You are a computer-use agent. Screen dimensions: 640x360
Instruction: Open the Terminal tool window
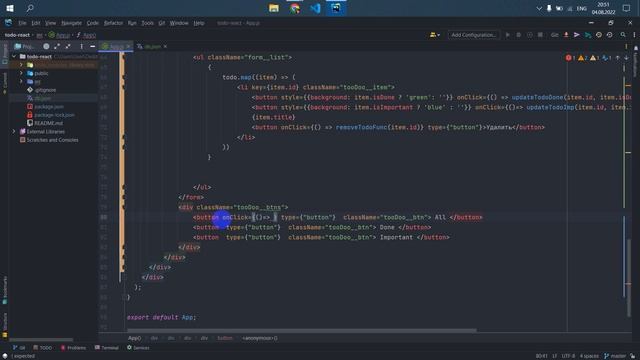(x=107, y=348)
